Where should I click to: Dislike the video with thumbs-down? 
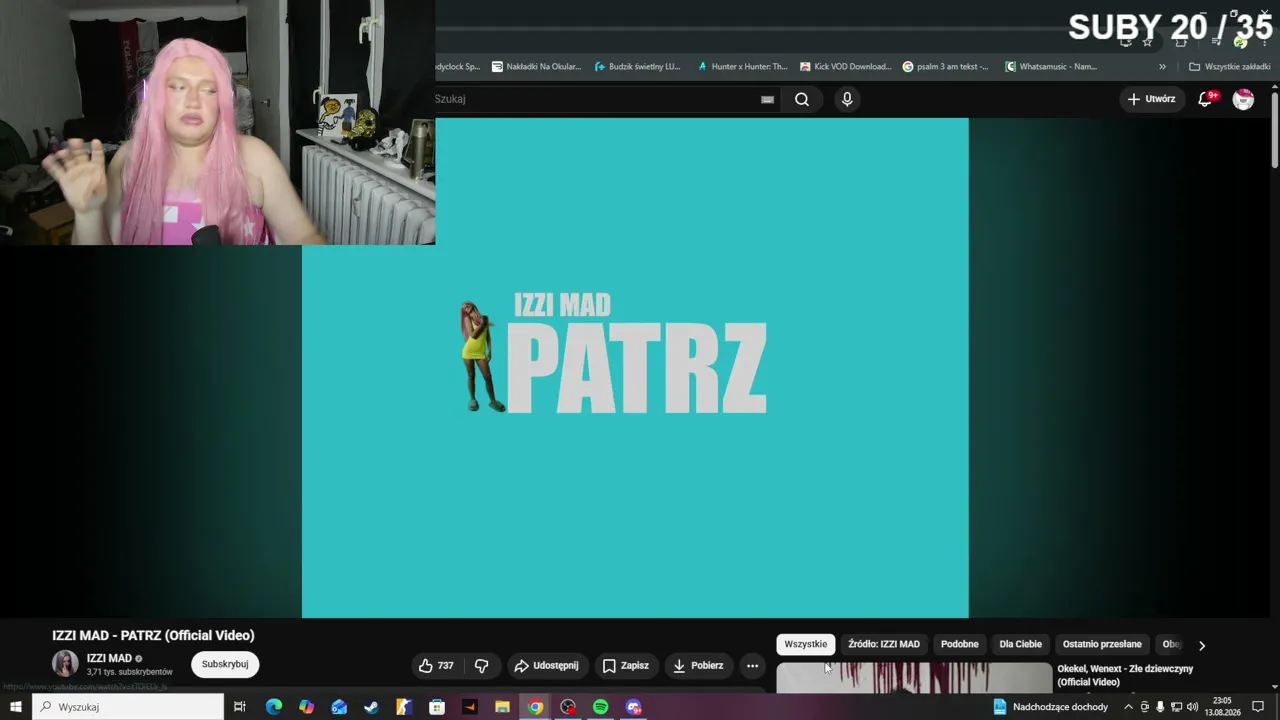coord(481,666)
